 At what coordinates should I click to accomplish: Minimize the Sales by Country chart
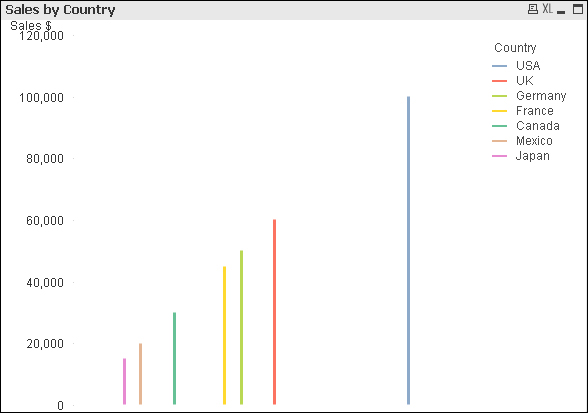(561, 10)
